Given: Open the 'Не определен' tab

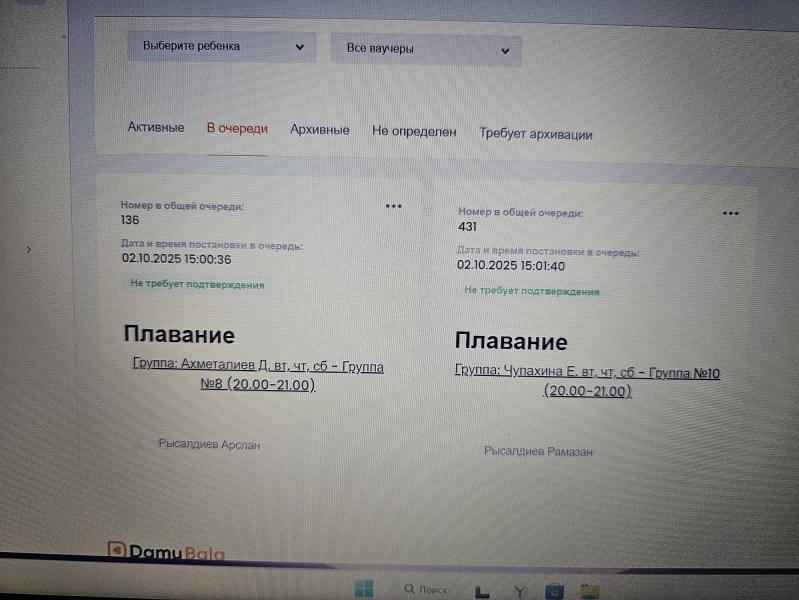Looking at the screenshot, I should [414, 131].
